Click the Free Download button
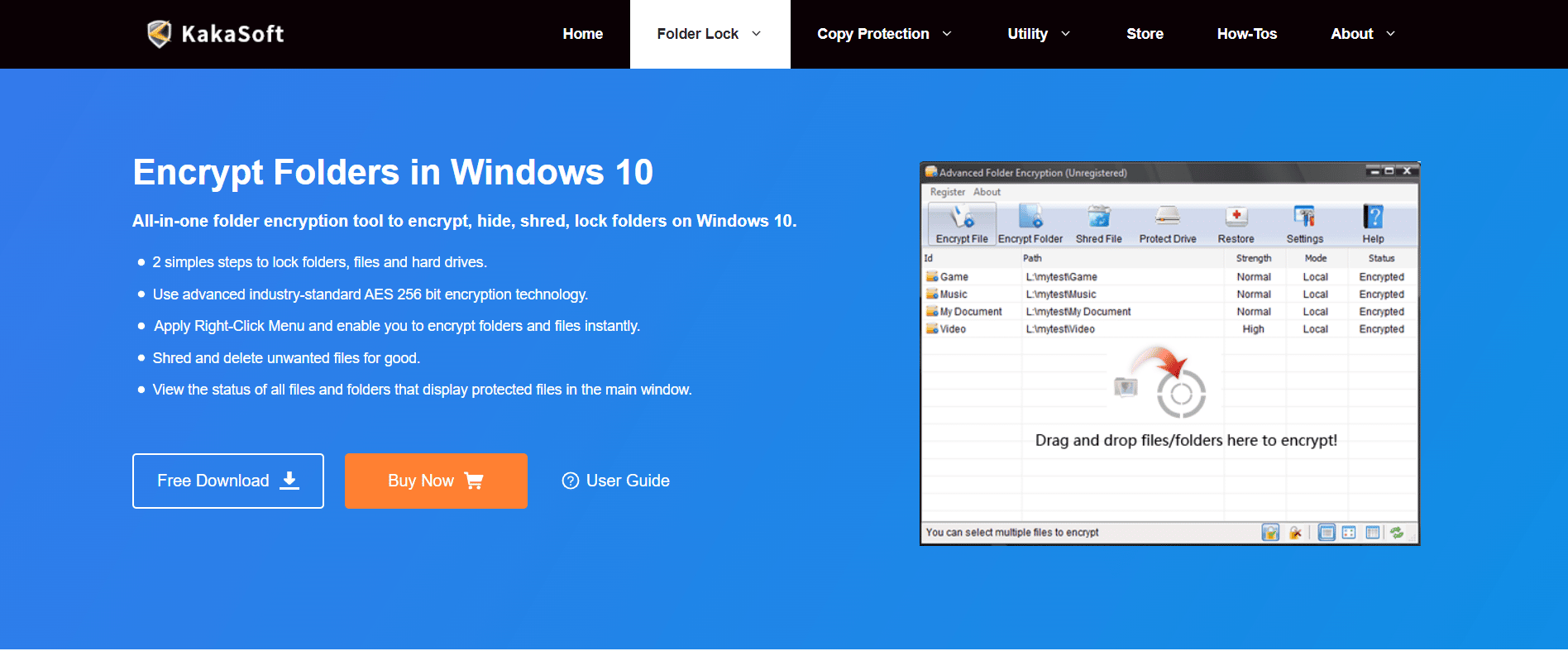The image size is (1568, 651). 228,481
